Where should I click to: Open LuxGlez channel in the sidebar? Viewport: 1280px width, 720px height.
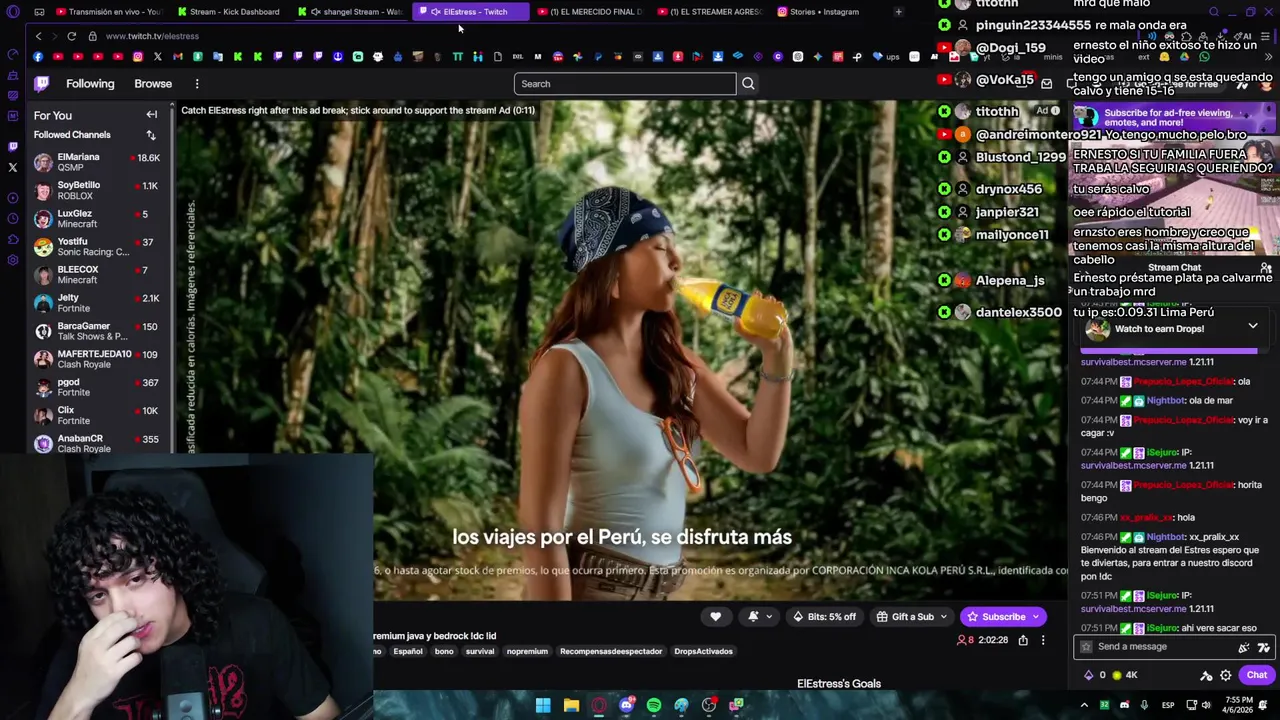[x=97, y=218]
